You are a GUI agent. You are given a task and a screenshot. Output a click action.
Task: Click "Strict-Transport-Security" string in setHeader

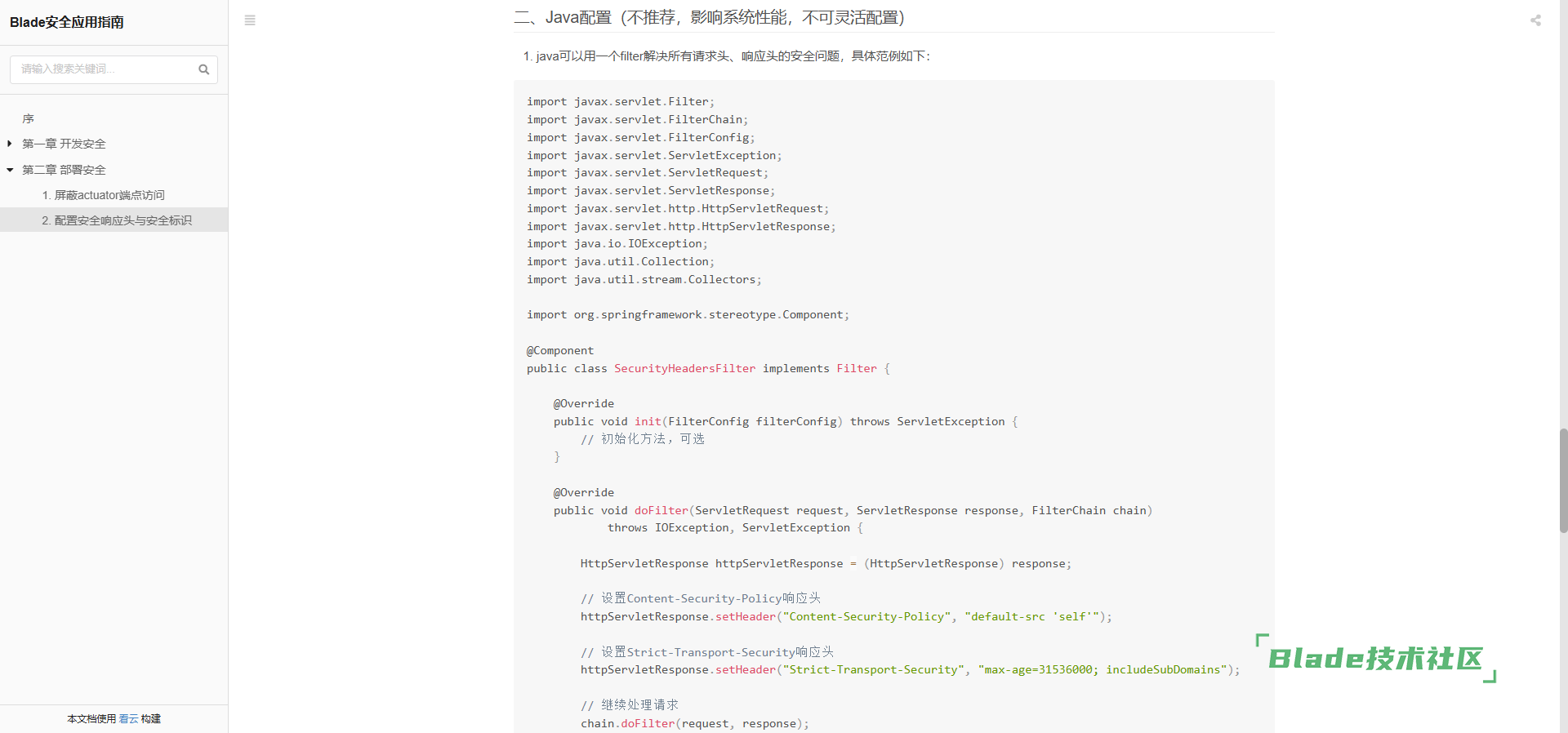874,669
